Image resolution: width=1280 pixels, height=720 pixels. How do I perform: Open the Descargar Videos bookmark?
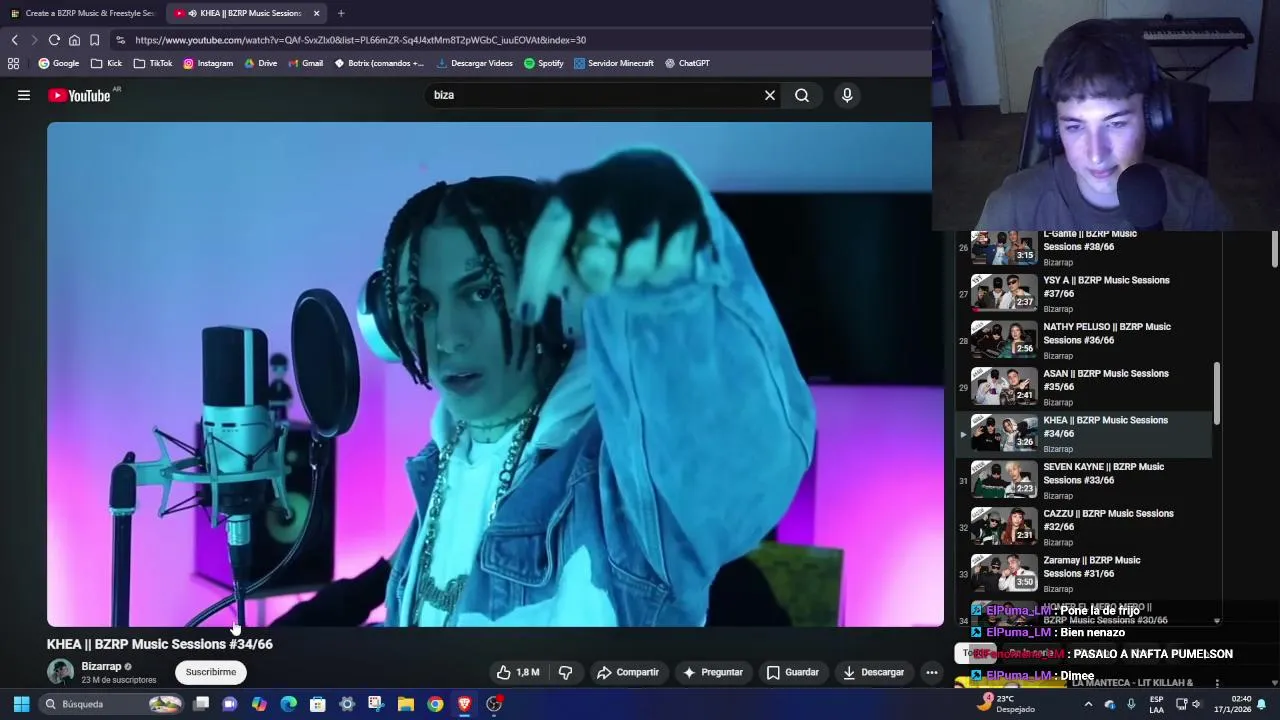click(x=475, y=63)
